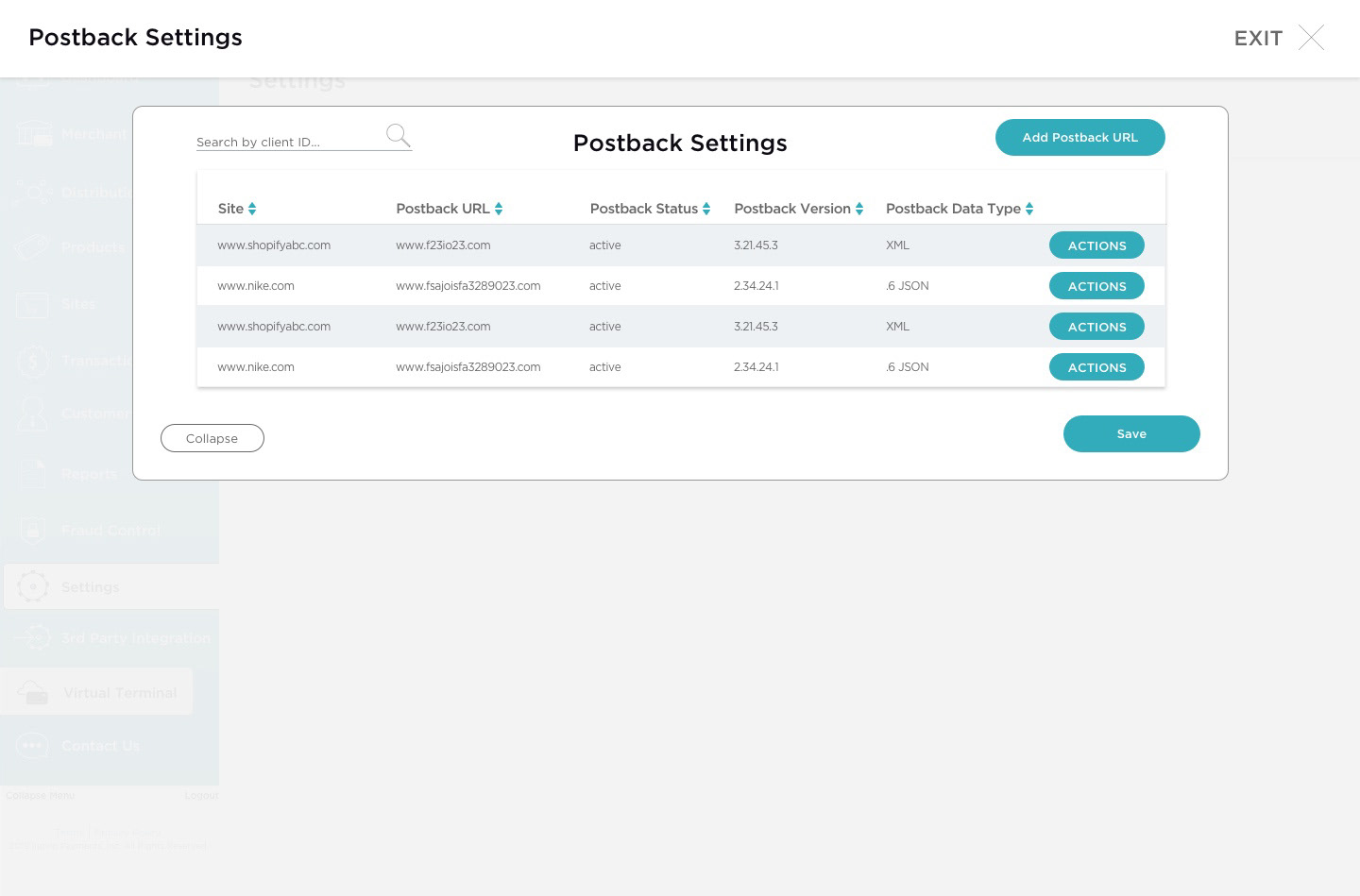Open ACTIONS for the last table row
The height and width of the screenshot is (896, 1360).
click(x=1096, y=367)
